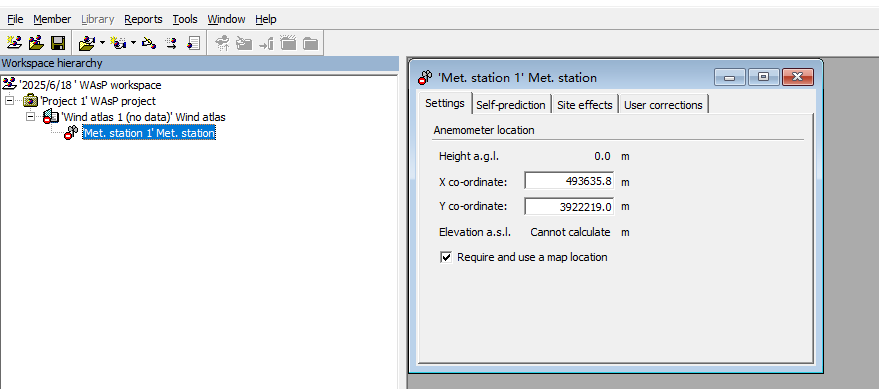879x389 pixels.
Task: Click the open workspace folder icon
Action: tap(36, 43)
